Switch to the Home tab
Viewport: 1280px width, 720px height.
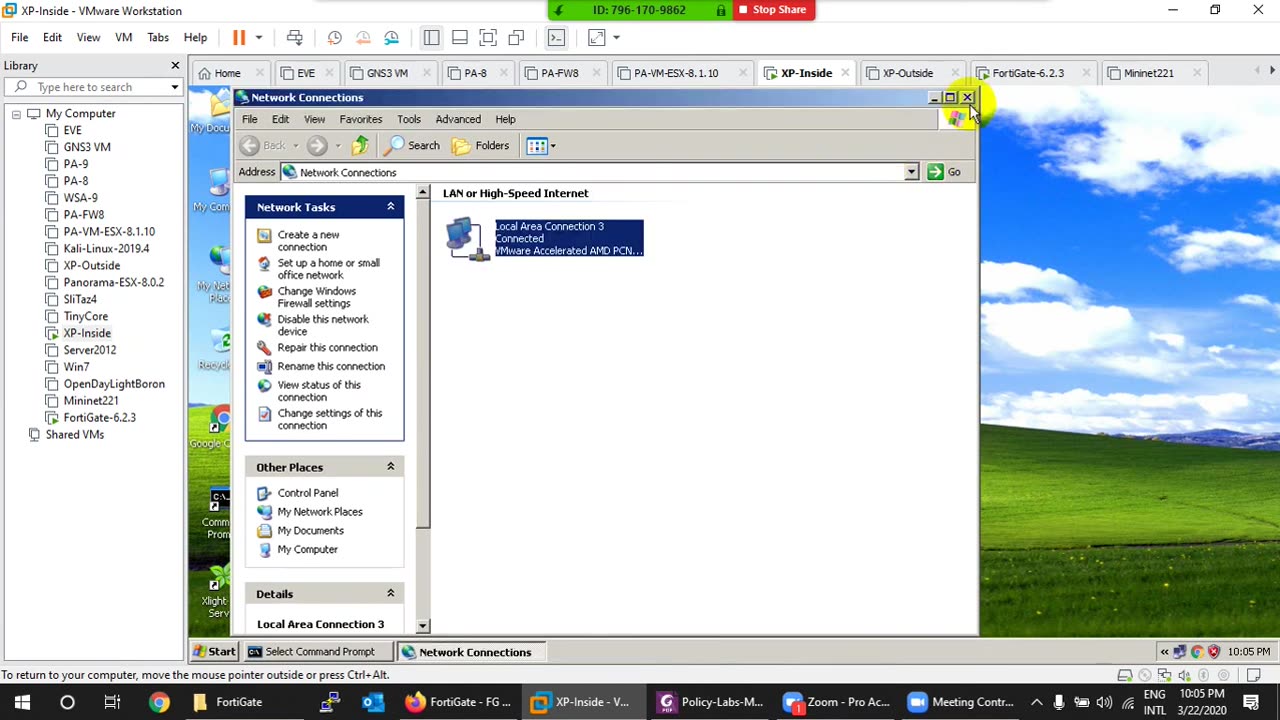[x=227, y=73]
